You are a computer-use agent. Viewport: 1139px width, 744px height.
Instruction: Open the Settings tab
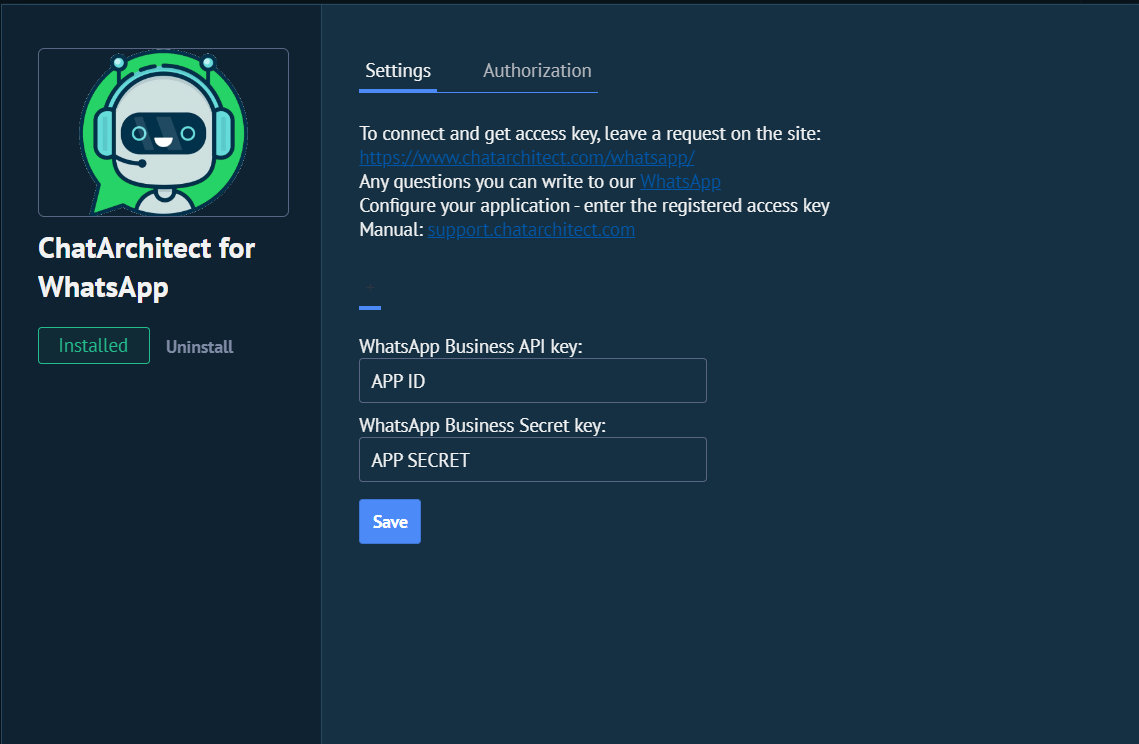click(397, 70)
